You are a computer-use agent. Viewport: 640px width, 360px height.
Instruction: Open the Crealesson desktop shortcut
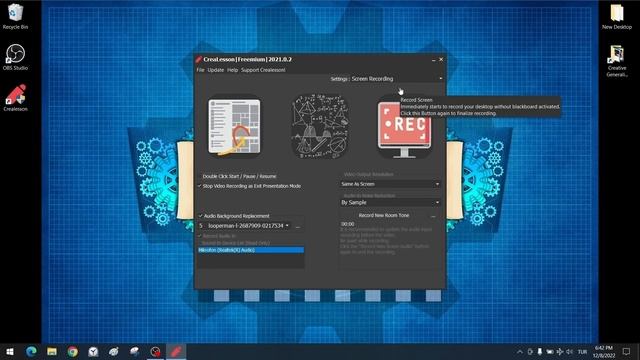16,98
